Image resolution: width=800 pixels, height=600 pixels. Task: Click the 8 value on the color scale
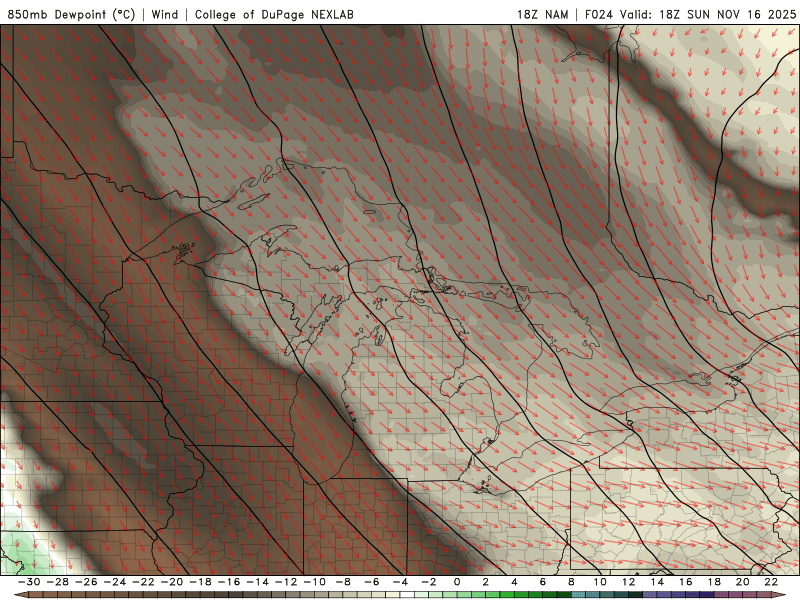coord(571,582)
